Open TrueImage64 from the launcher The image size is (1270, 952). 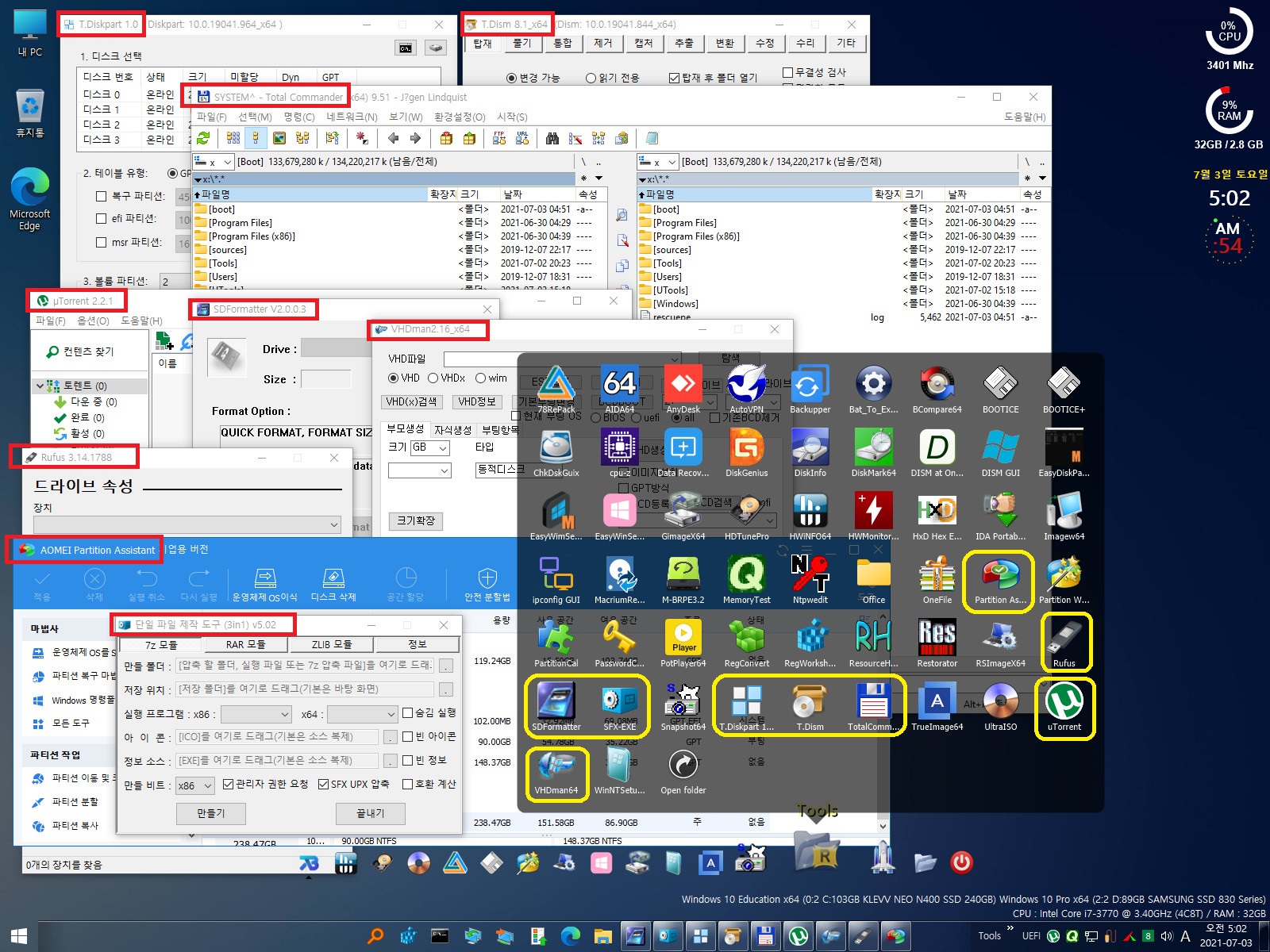click(x=937, y=706)
